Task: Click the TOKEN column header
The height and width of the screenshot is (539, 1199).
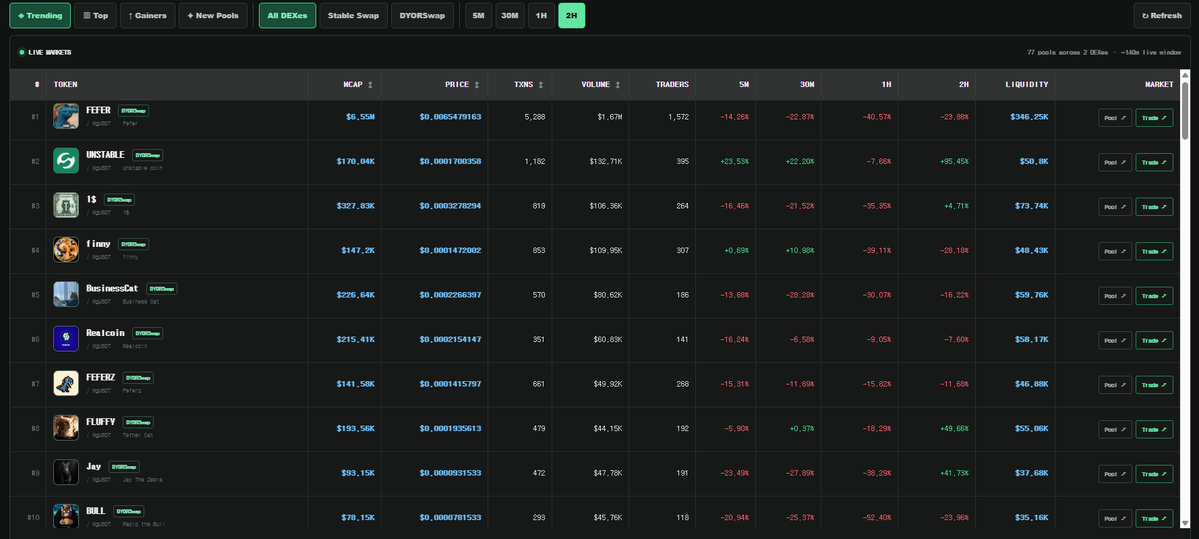Action: click(x=66, y=85)
